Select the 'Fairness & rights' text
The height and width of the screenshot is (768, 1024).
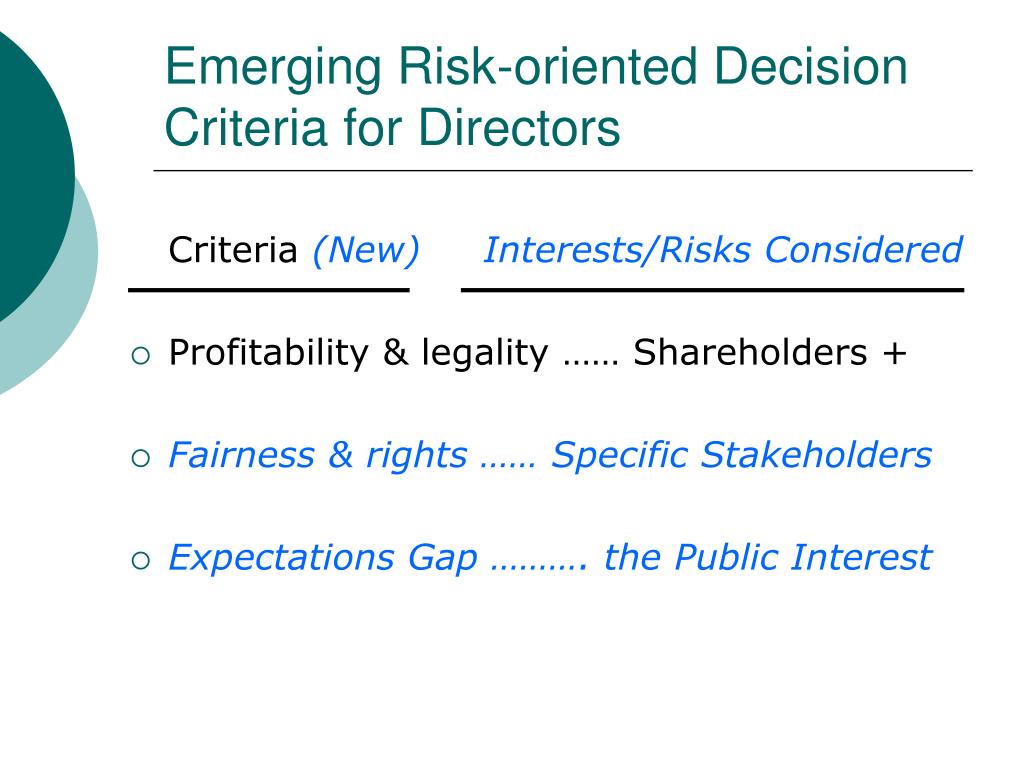click(318, 455)
